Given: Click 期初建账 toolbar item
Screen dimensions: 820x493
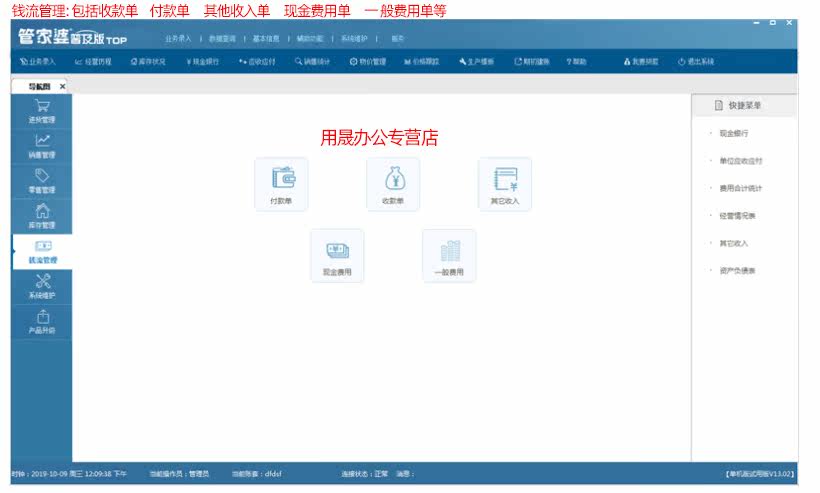Looking at the screenshot, I should coord(532,62).
